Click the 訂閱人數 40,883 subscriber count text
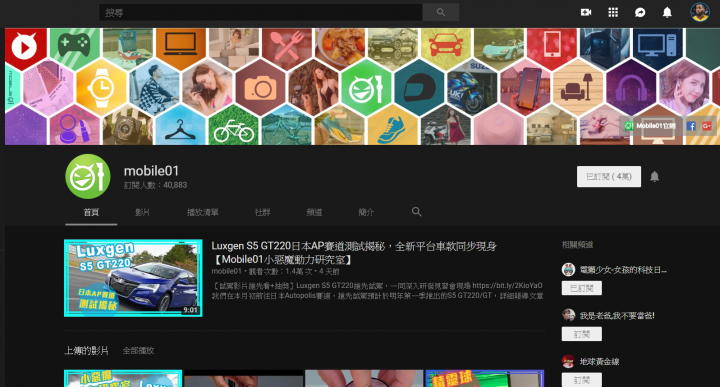 [x=155, y=185]
